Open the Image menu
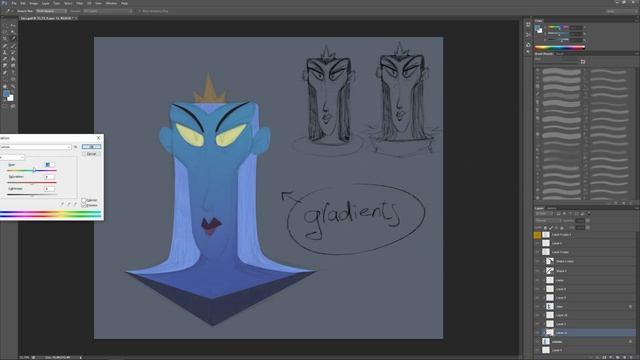Image resolution: width=640 pixels, height=360 pixels. click(34, 3)
